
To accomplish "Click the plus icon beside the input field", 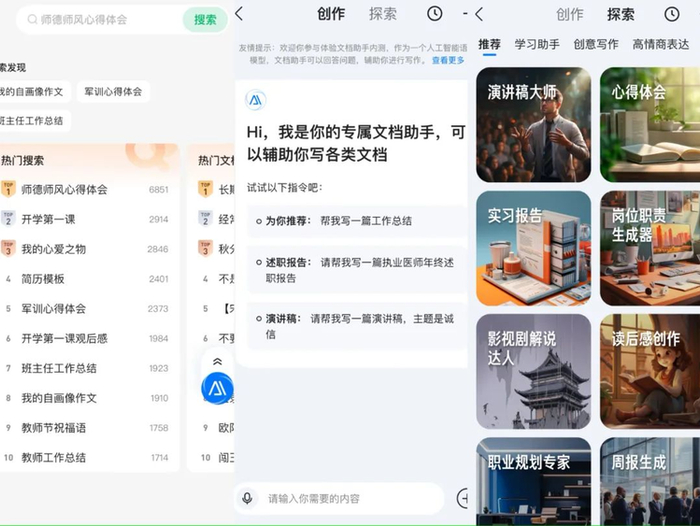I will click(x=463, y=498).
